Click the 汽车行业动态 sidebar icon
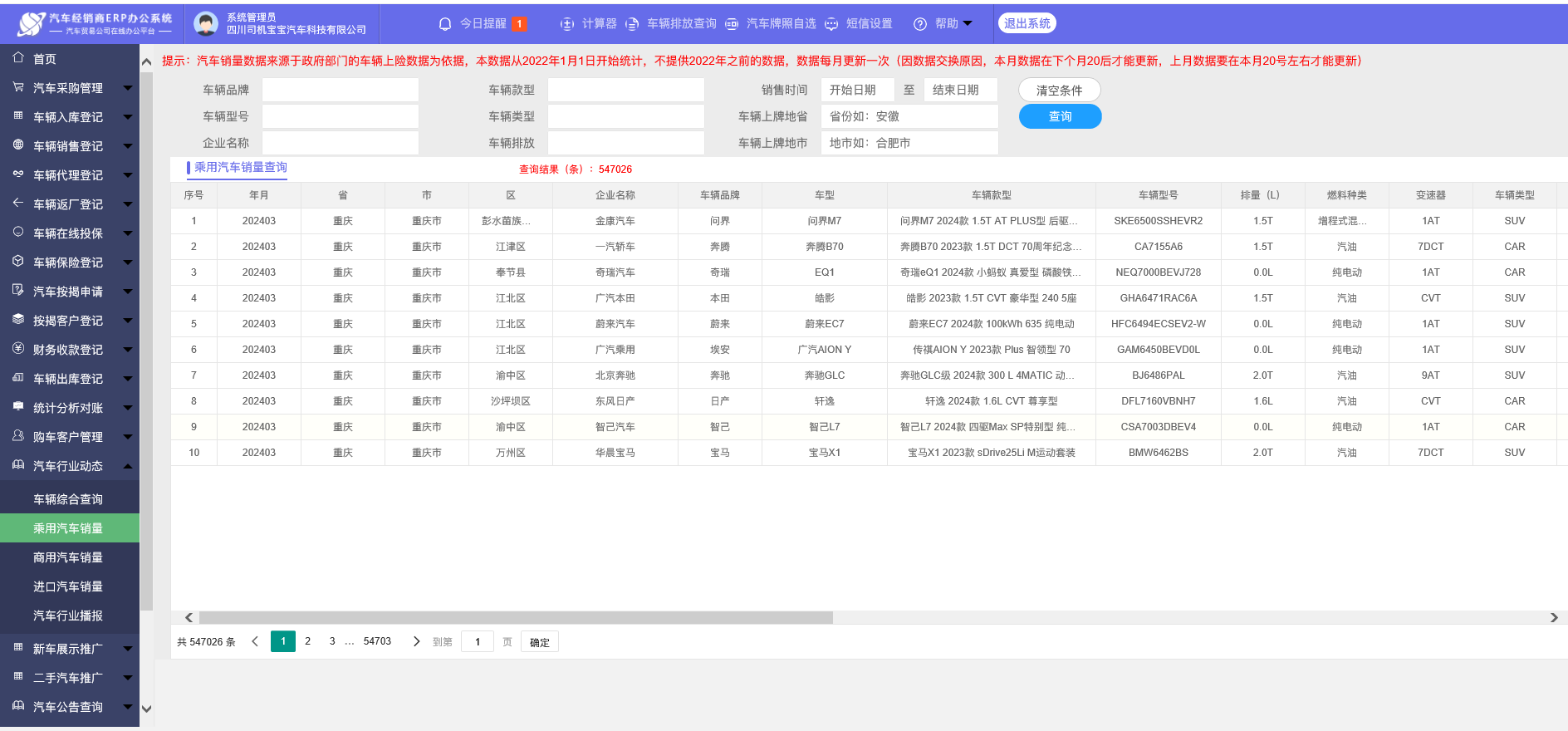 click(18, 465)
